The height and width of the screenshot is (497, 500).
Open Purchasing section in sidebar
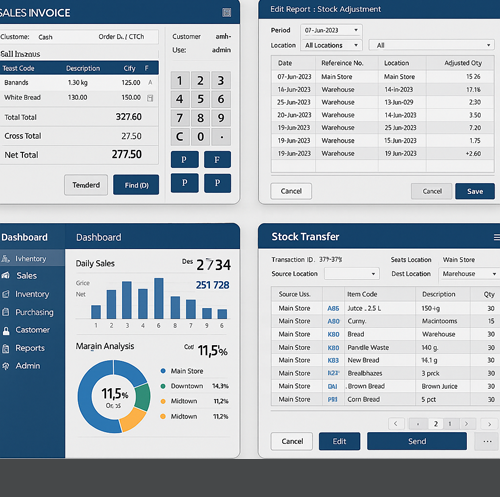[34, 312]
